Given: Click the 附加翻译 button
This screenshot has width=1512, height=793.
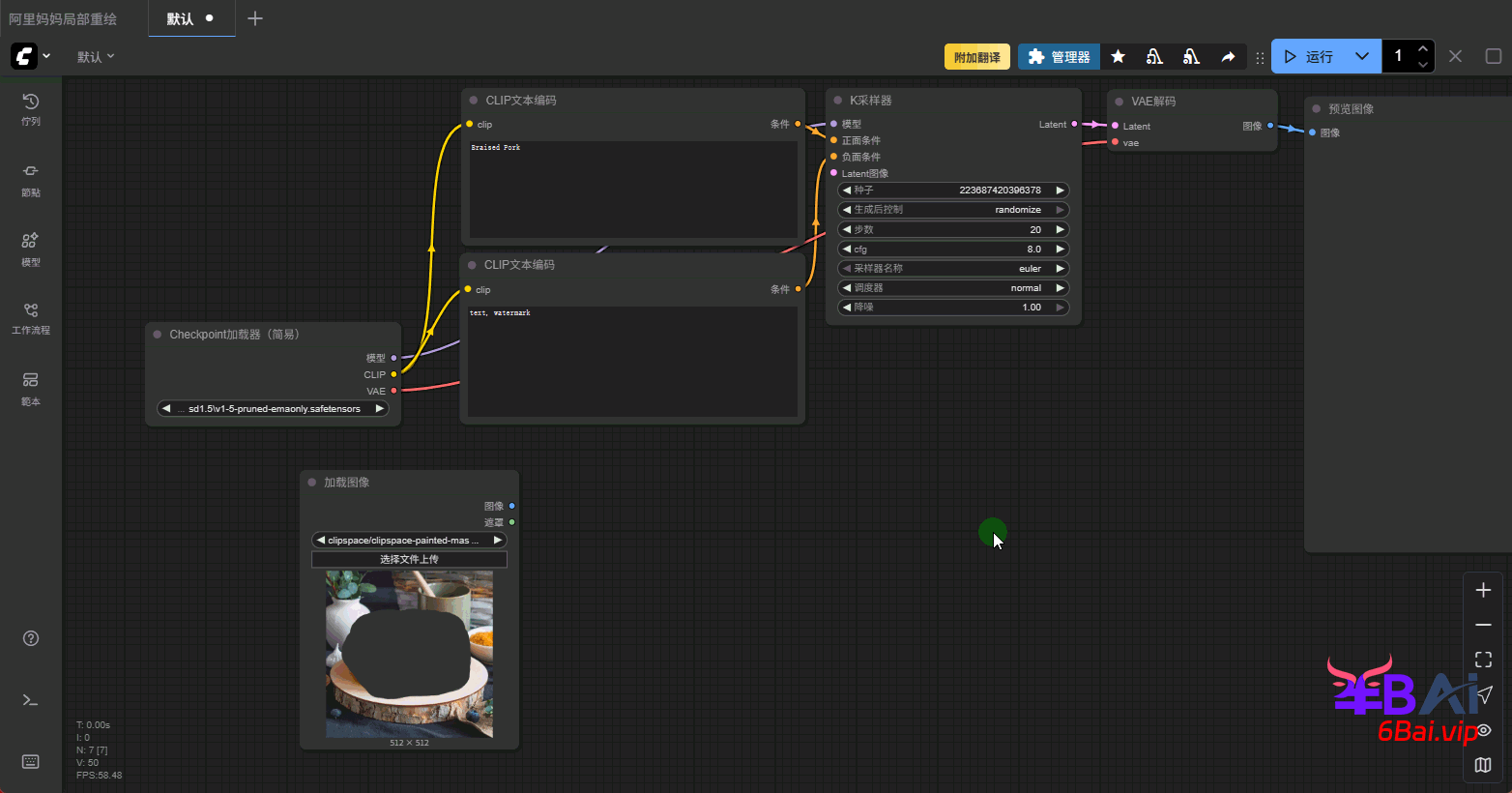Looking at the screenshot, I should 976,57.
